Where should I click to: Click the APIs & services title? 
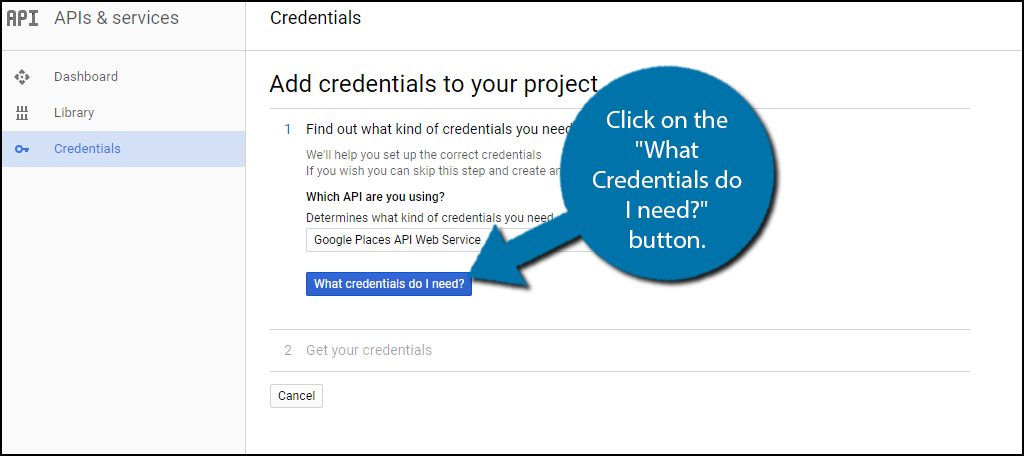click(x=116, y=18)
